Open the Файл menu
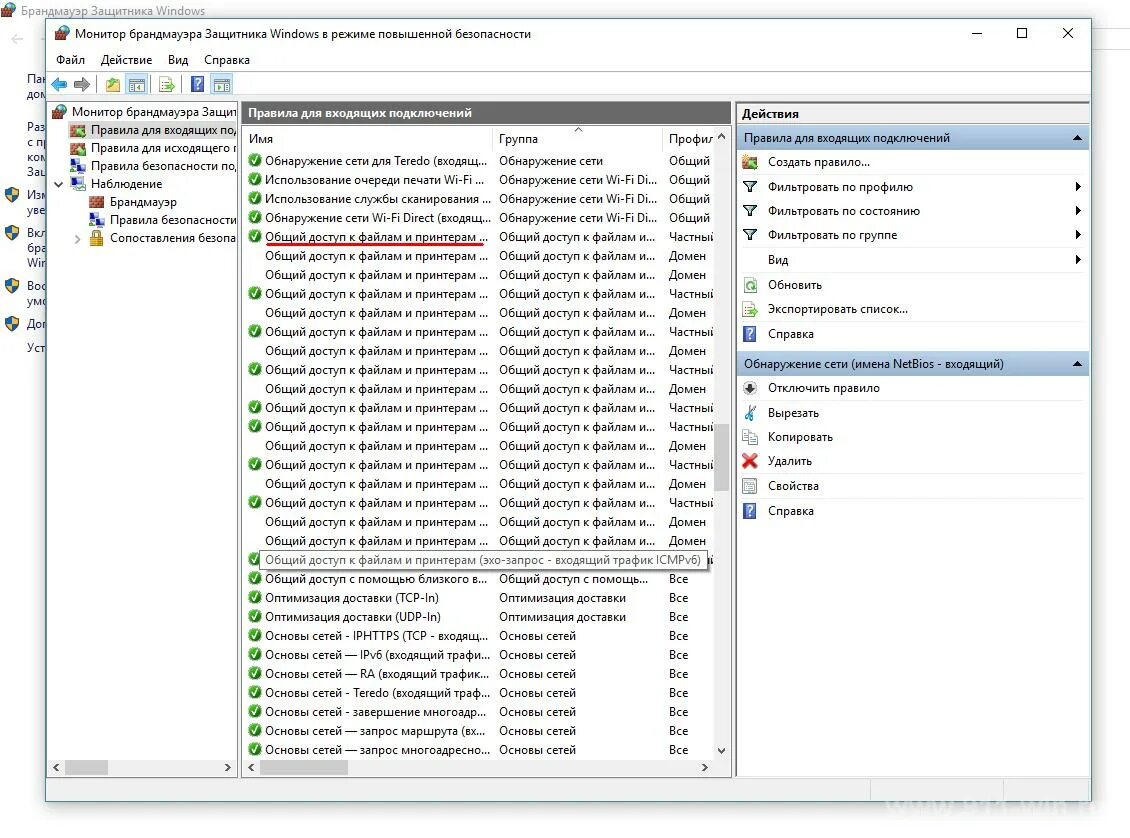The height and width of the screenshot is (838, 1130). coord(71,60)
